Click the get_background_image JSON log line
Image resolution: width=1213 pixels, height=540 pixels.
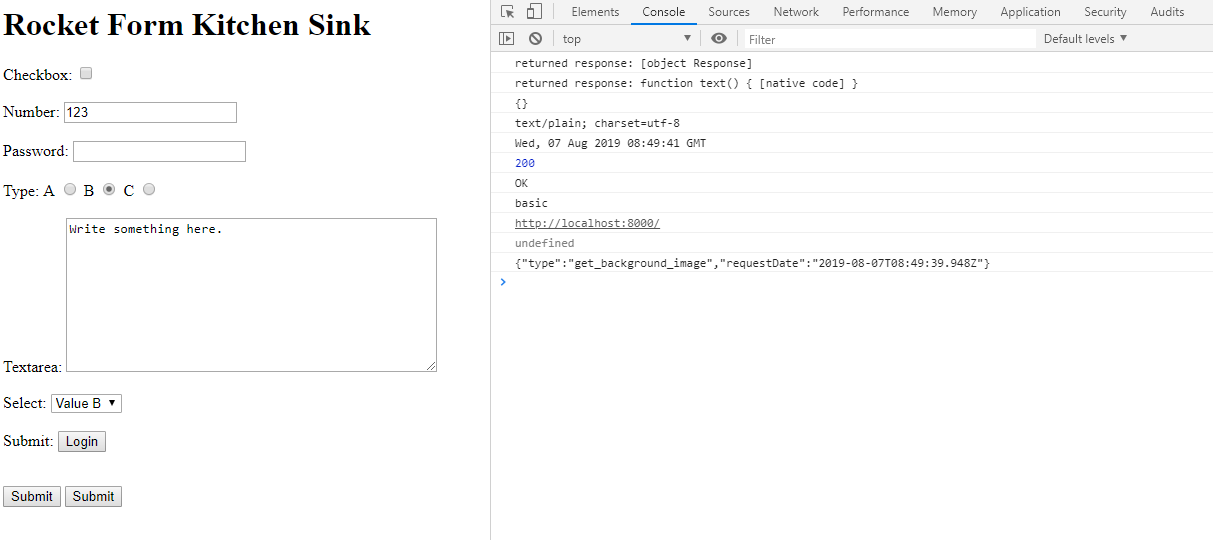(x=753, y=263)
